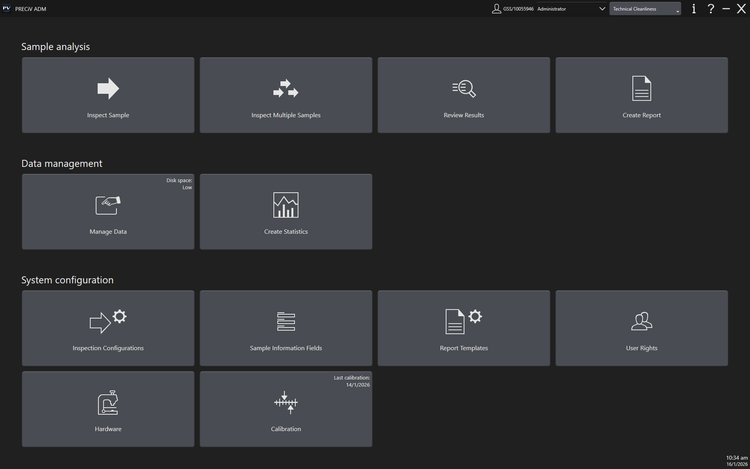The width and height of the screenshot is (750, 469).
Task: Open Manage Data tile
Action: [x=108, y=212]
